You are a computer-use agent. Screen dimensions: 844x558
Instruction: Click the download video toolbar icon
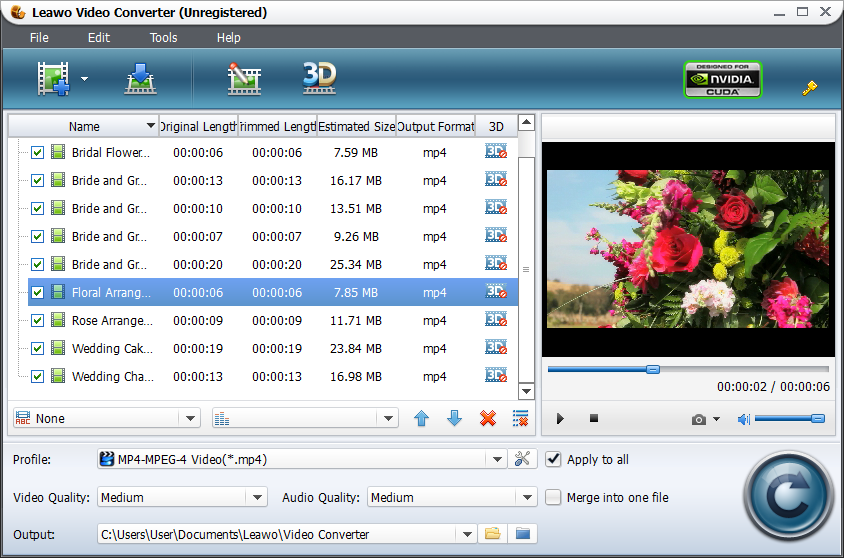point(140,79)
